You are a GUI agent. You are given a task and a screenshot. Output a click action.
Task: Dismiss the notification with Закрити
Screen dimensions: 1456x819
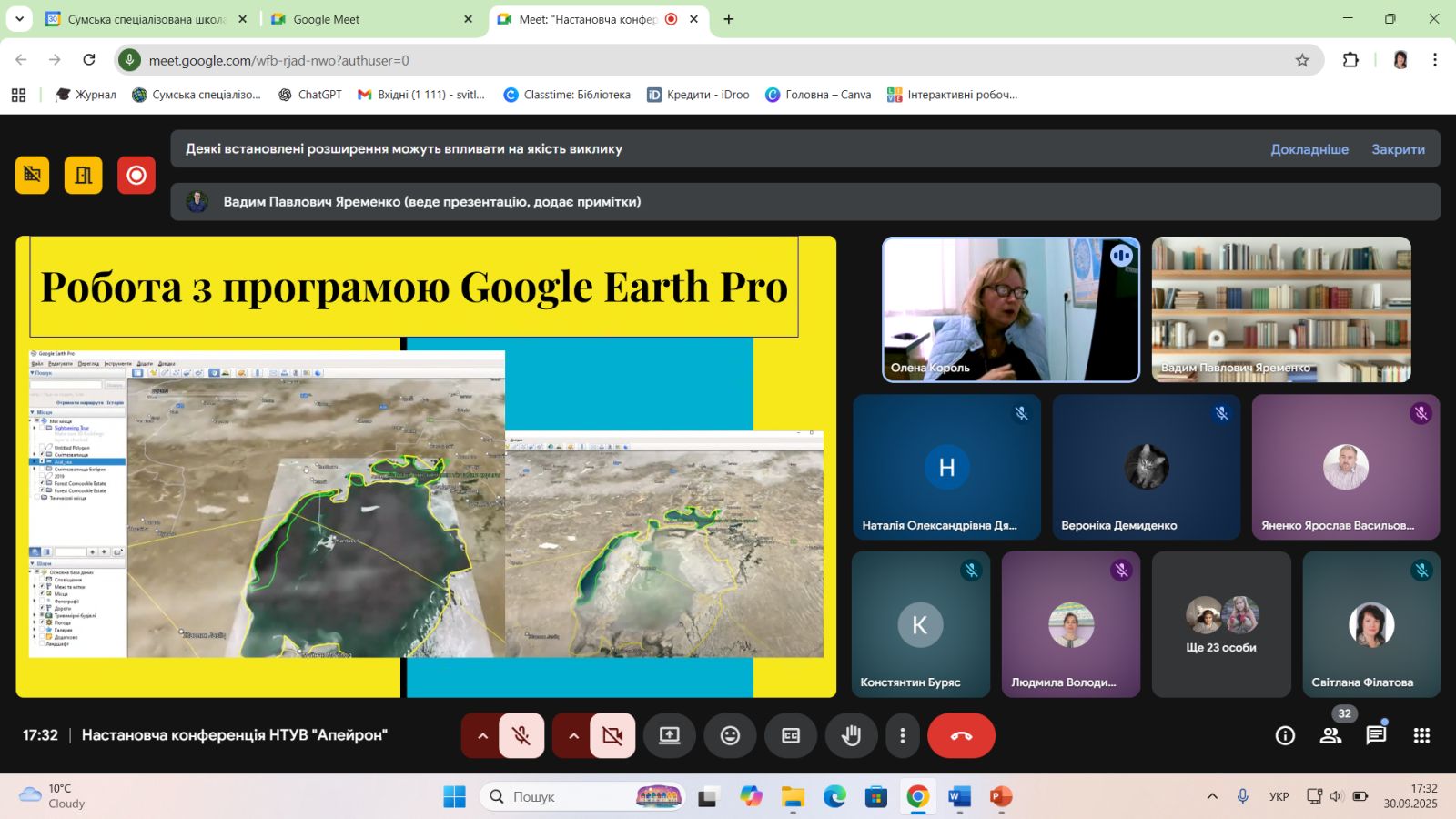(x=1398, y=149)
